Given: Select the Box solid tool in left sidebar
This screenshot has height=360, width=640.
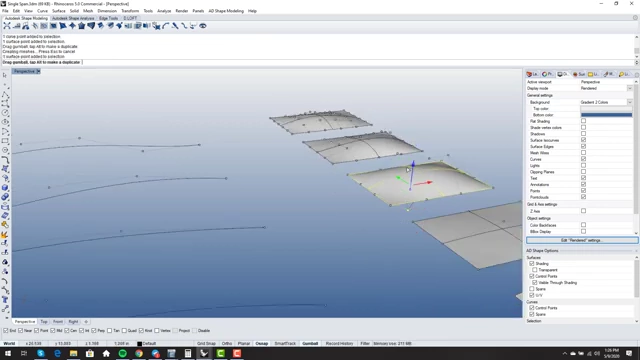Looking at the screenshot, I should 5,188.
